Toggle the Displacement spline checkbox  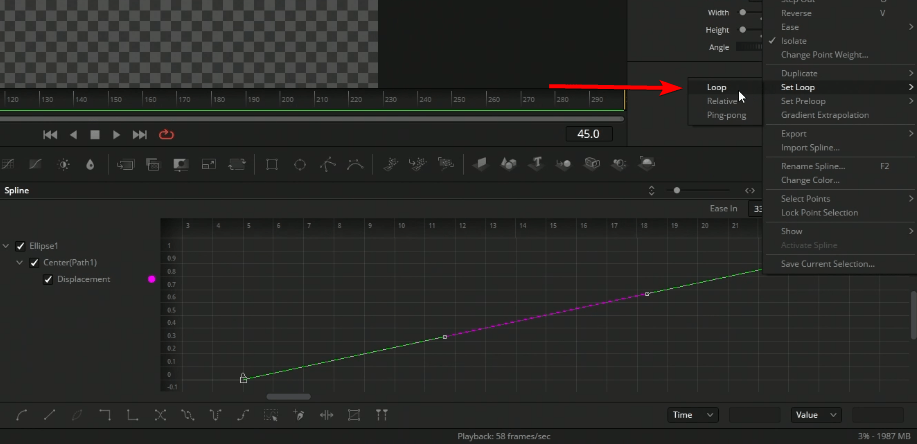click(49, 280)
